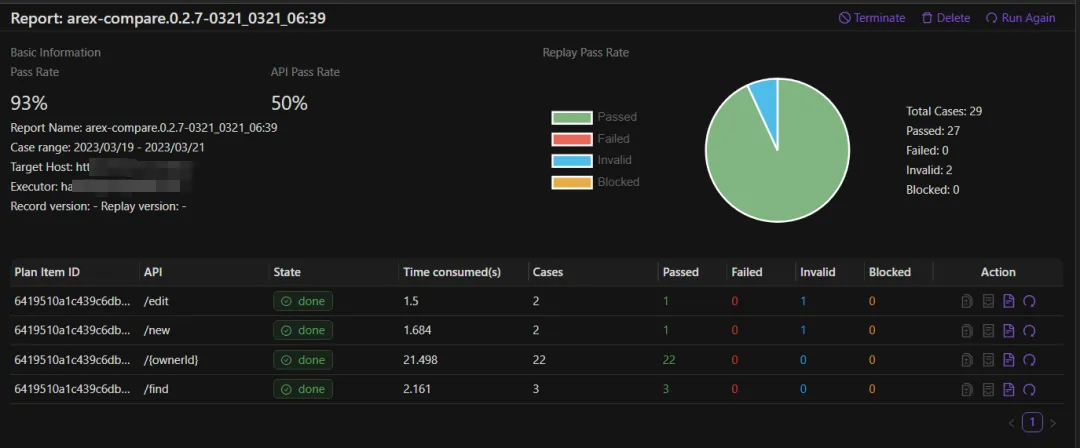Viewport: 1080px width, 448px height.
Task: Toggle the Invalid legend entry
Action: coord(592,161)
